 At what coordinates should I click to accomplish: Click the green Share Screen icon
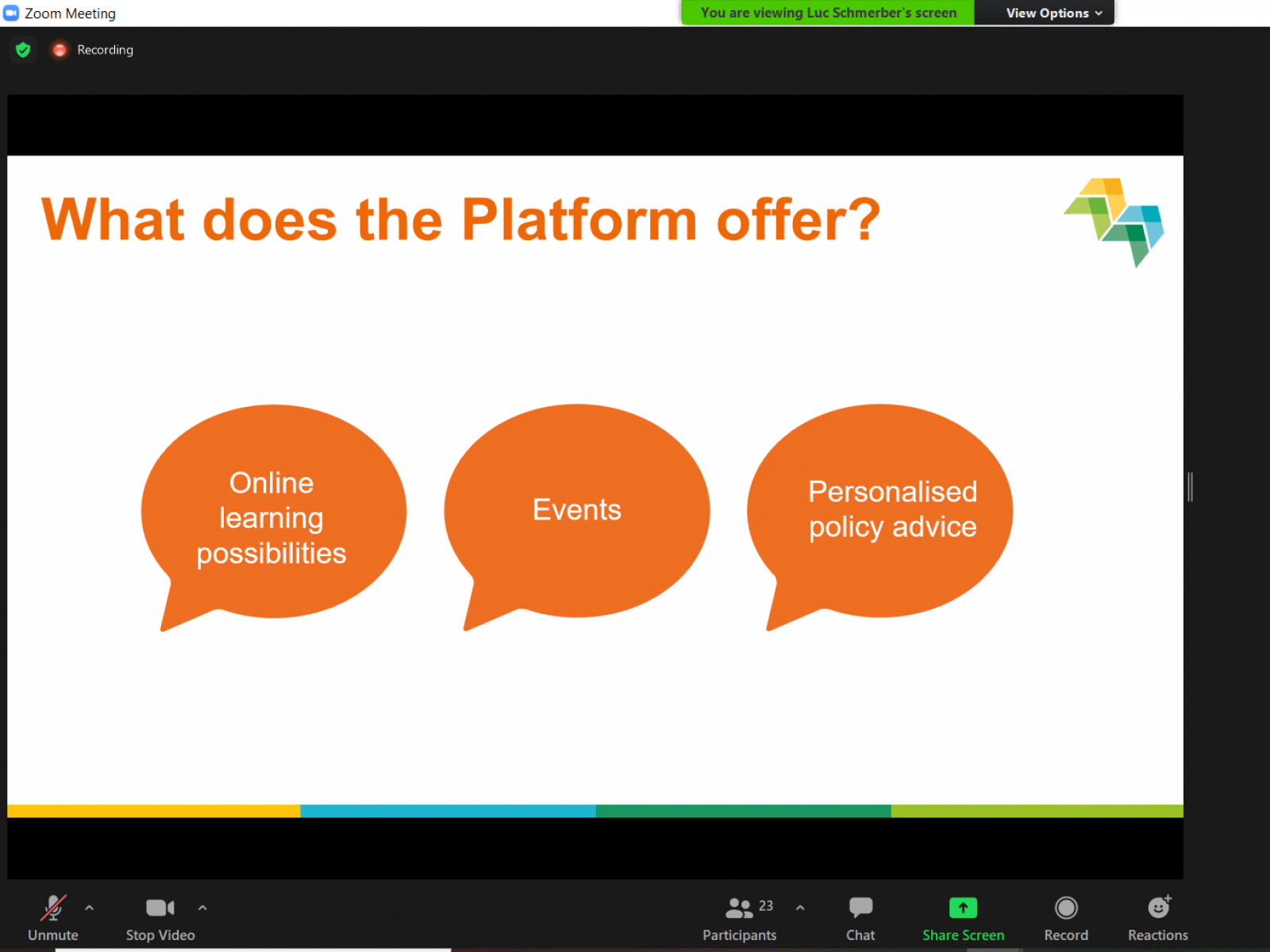(x=963, y=908)
